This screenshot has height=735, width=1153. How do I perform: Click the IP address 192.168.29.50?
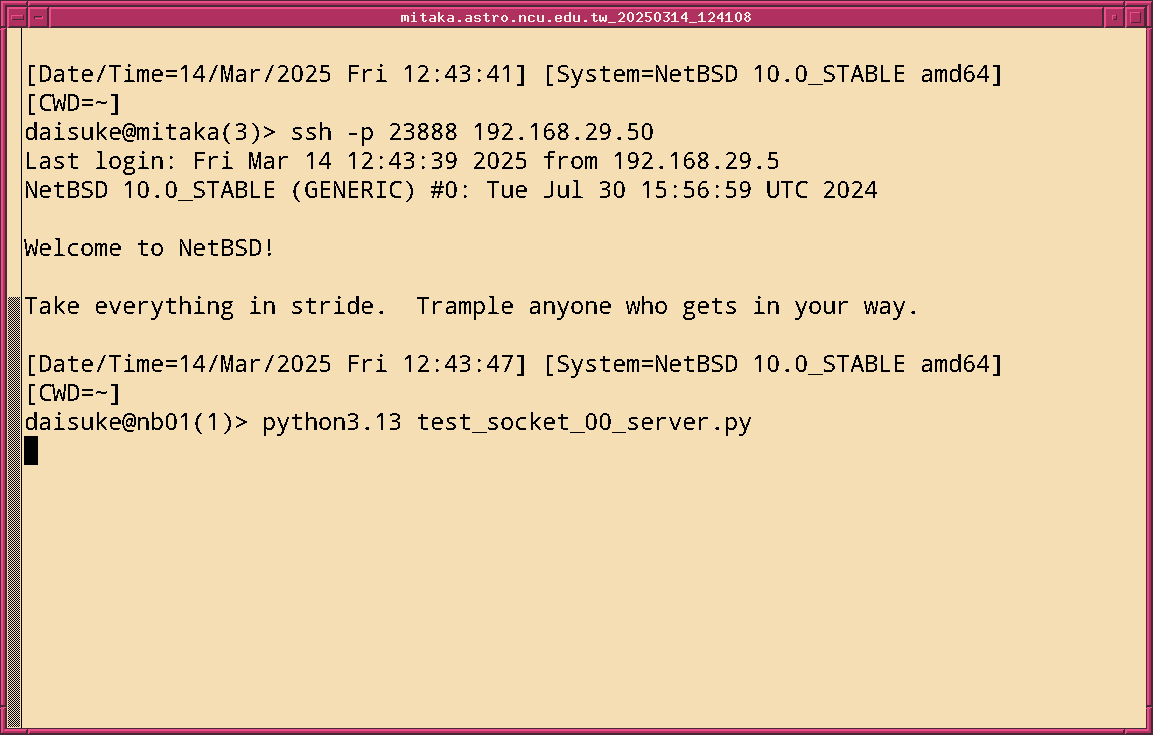563,132
